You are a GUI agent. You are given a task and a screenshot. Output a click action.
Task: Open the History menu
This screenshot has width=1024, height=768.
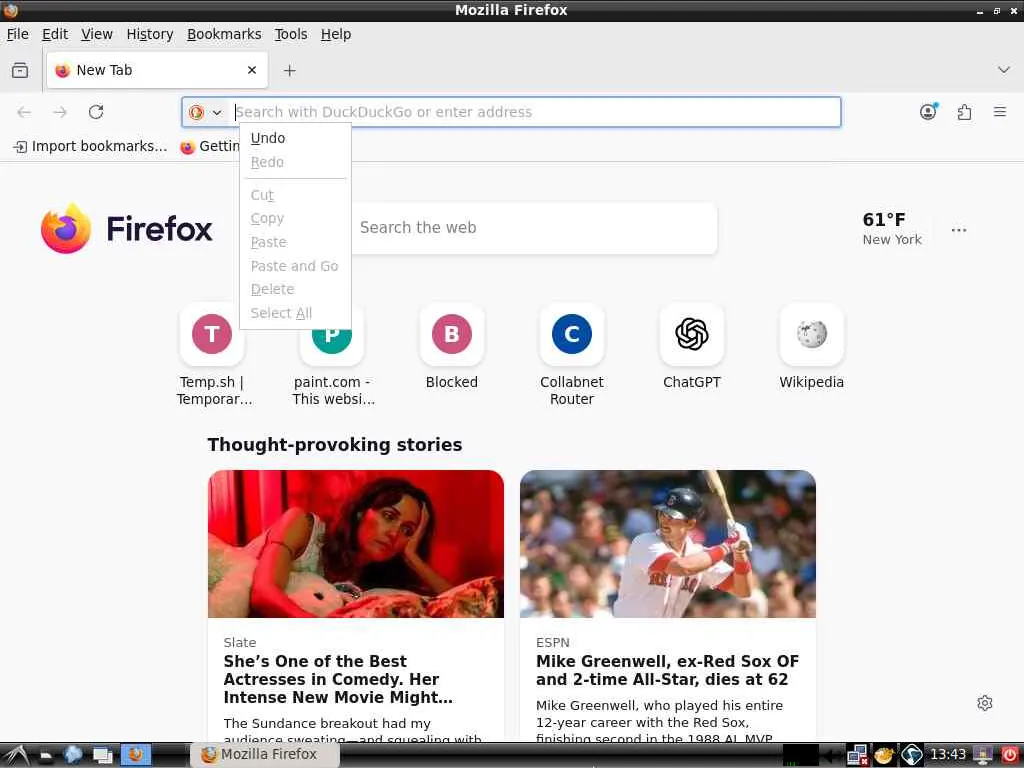click(x=150, y=34)
